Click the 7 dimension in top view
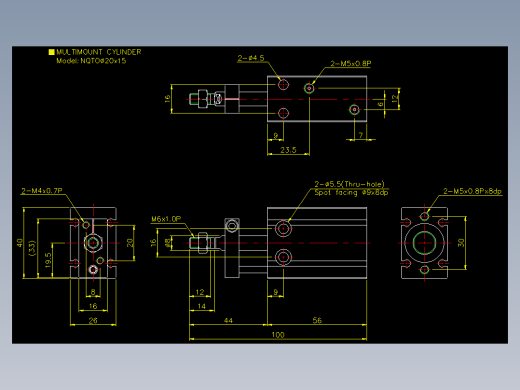 coord(361,135)
